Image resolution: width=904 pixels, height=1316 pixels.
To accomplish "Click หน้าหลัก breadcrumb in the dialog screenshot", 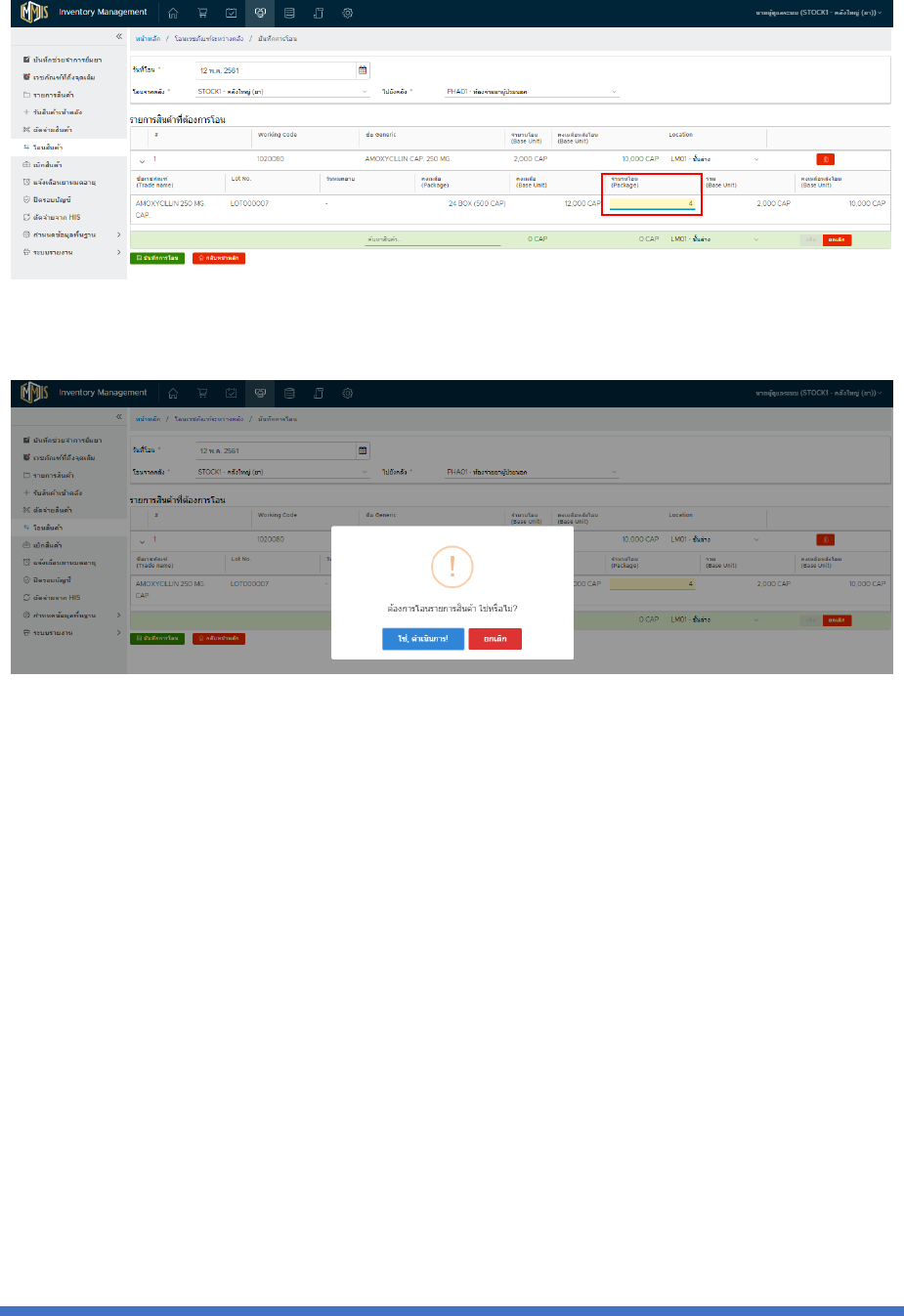I will pyautogui.click(x=148, y=418).
